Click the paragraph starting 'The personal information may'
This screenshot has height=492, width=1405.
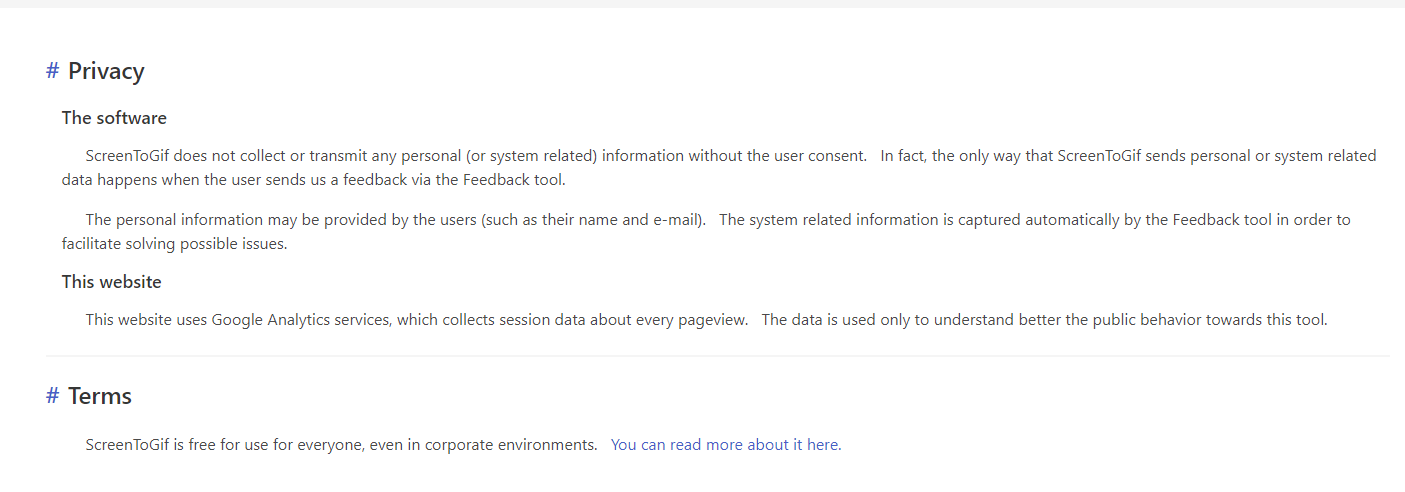tap(706, 231)
